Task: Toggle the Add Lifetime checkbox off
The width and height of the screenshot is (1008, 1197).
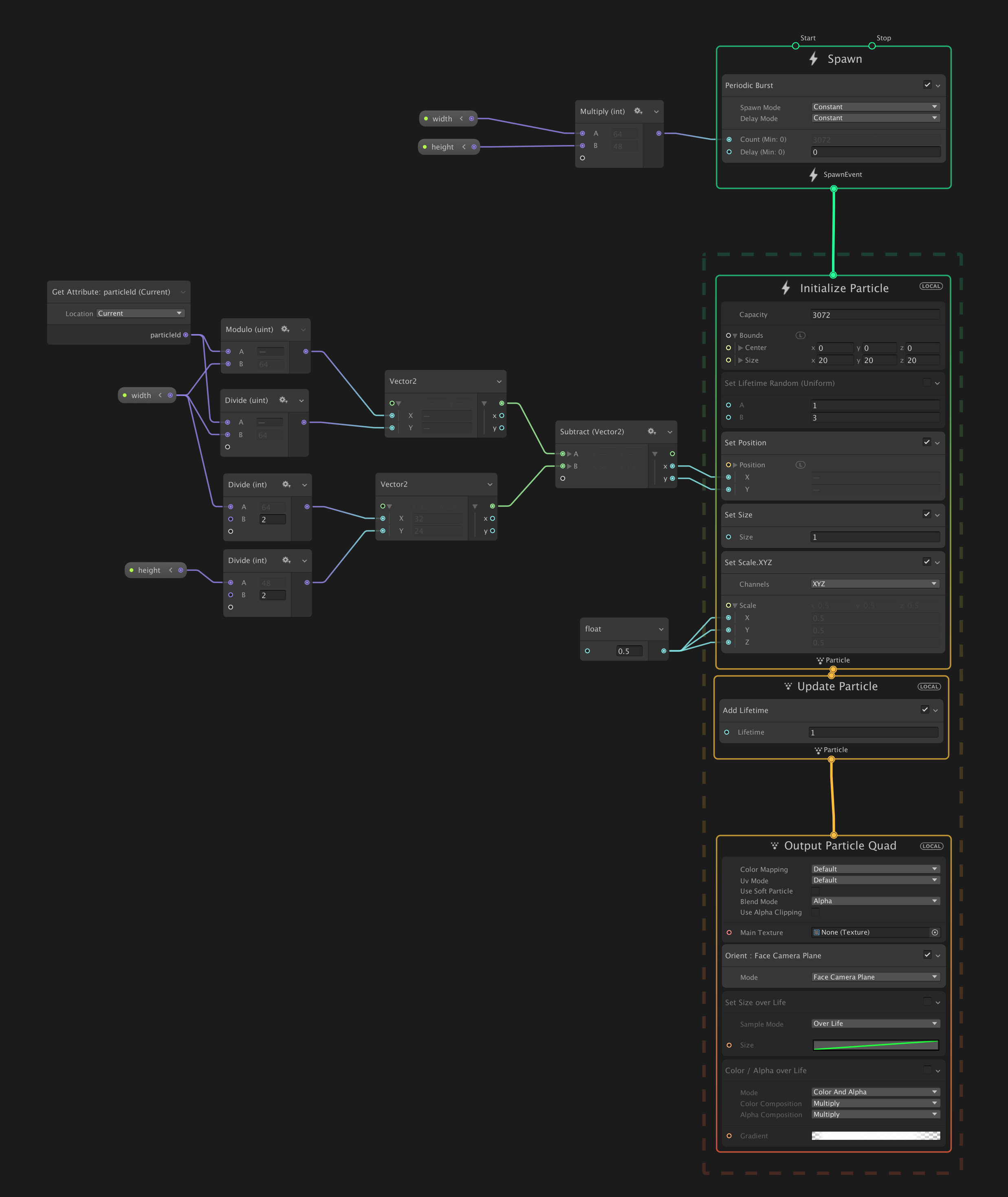Action: pos(925,710)
